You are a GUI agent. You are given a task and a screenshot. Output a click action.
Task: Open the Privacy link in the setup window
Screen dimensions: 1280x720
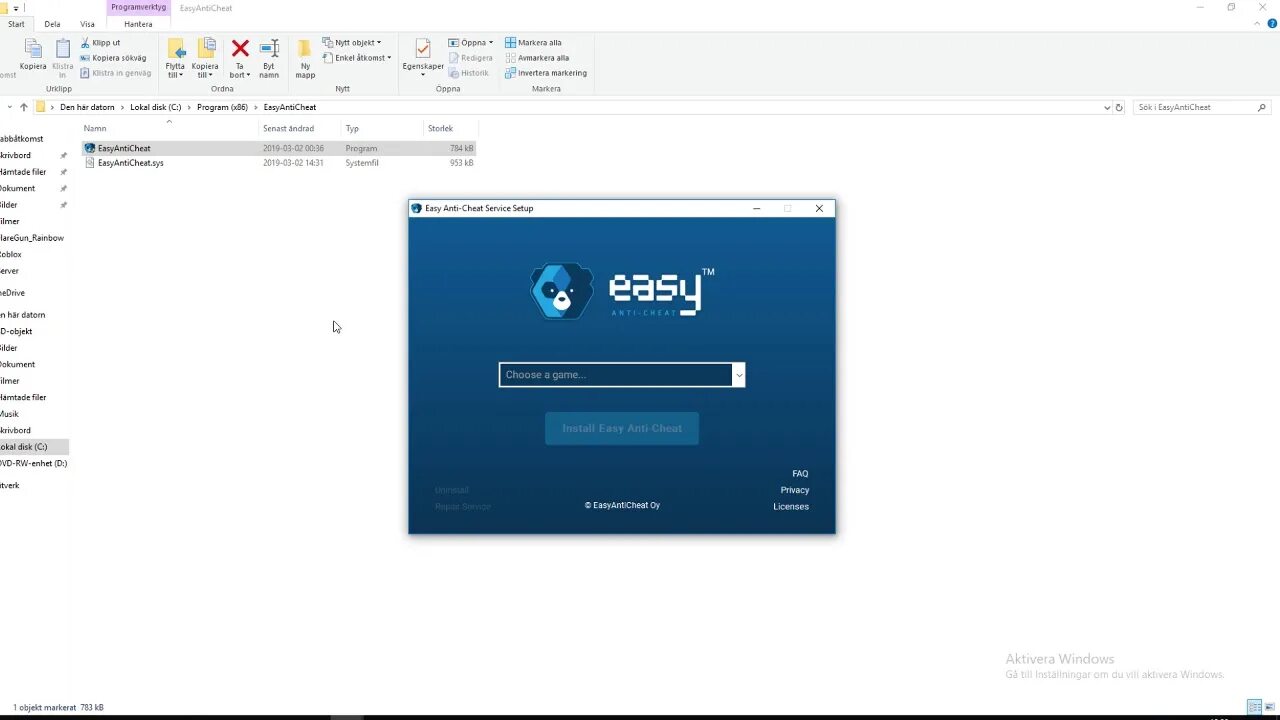[x=795, y=490]
